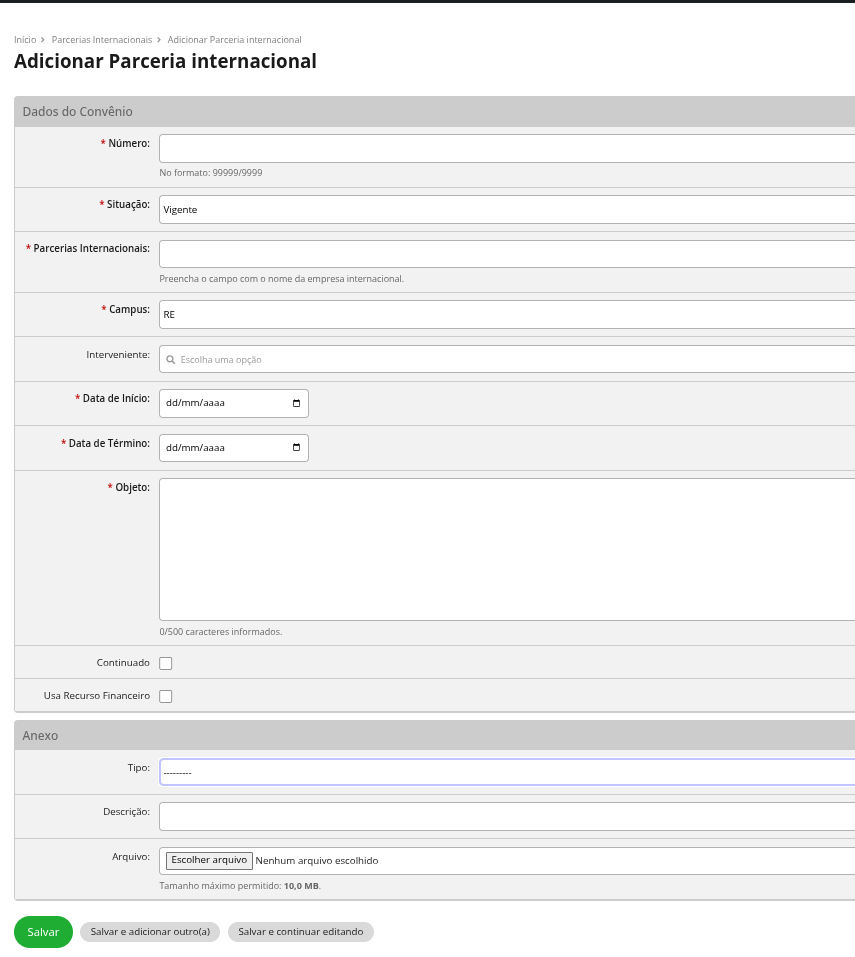Open the Situação dropdown showing Vigente
This screenshot has width=855, height=957.
(x=507, y=210)
